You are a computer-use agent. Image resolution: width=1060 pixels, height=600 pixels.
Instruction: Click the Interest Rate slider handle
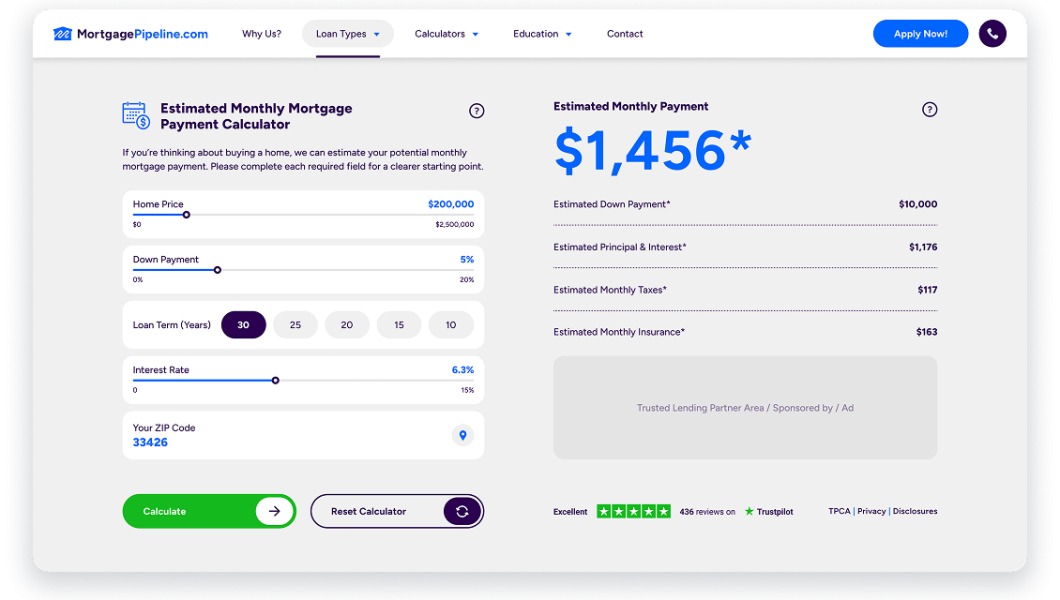click(x=276, y=380)
